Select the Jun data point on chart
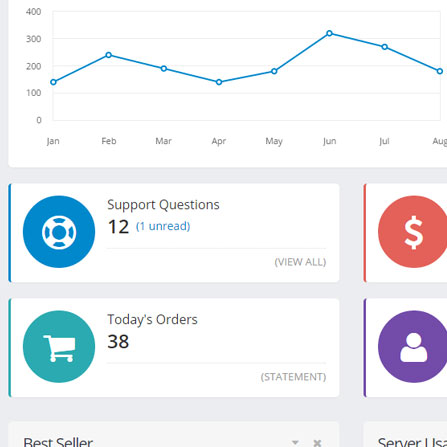The image size is (447, 447). pos(329,33)
